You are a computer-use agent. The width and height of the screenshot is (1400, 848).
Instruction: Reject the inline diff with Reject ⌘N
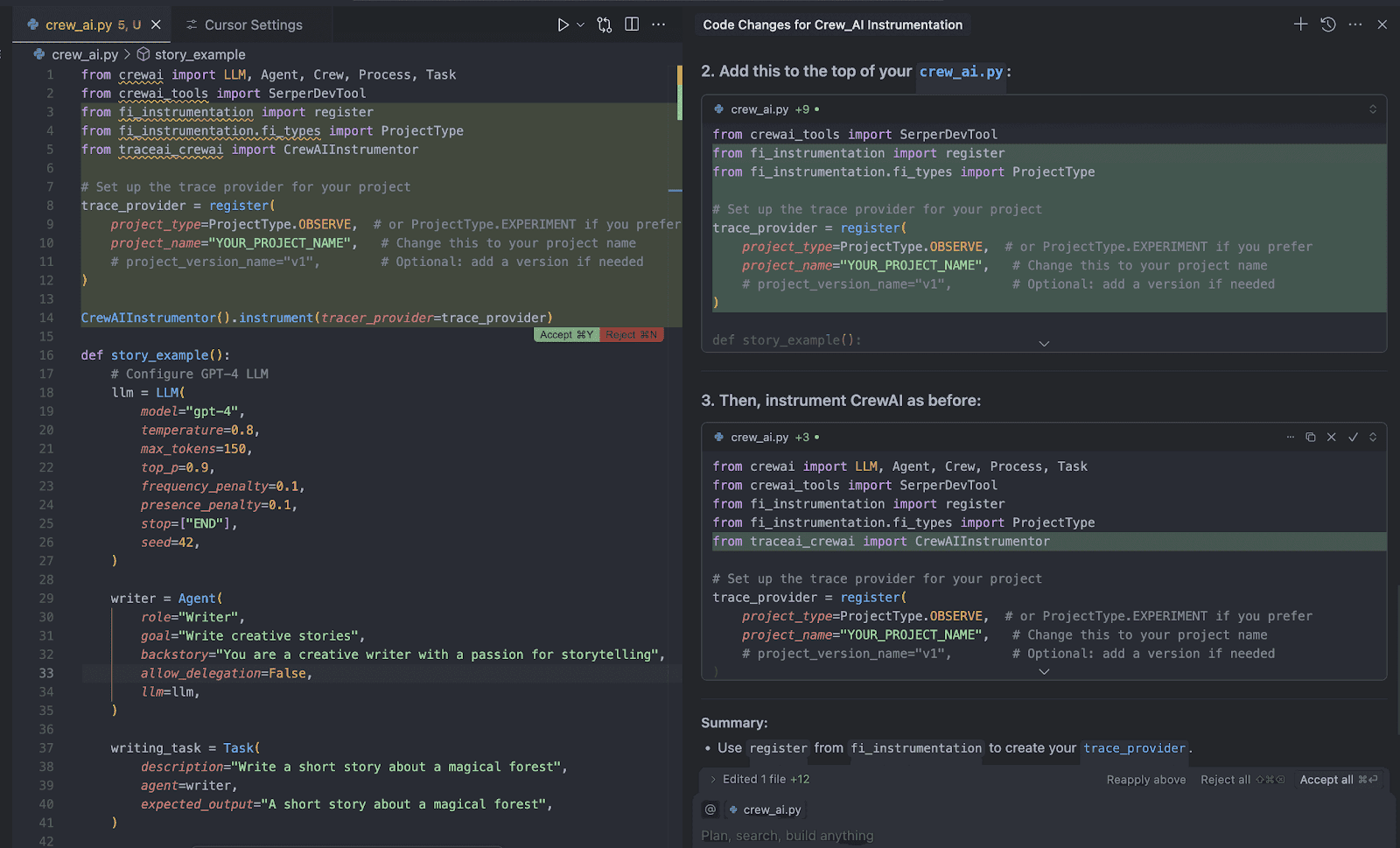631,335
